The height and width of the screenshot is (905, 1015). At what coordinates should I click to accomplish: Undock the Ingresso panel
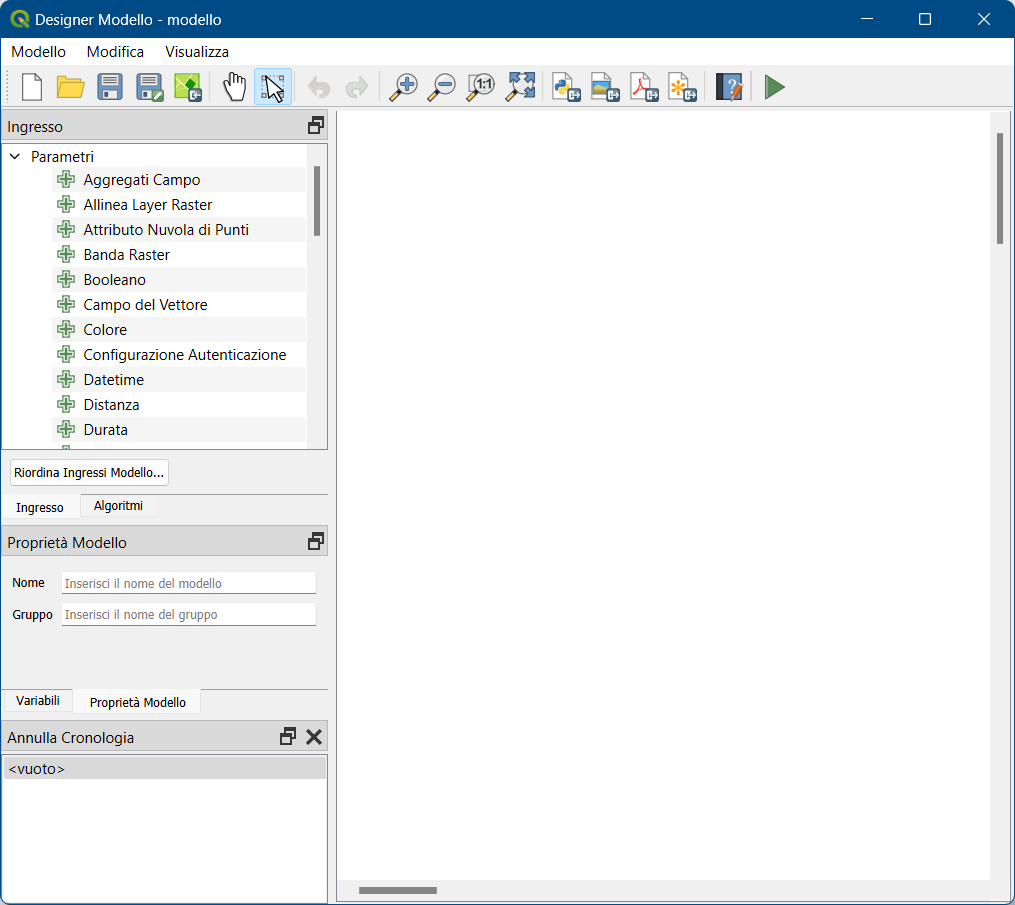click(315, 126)
